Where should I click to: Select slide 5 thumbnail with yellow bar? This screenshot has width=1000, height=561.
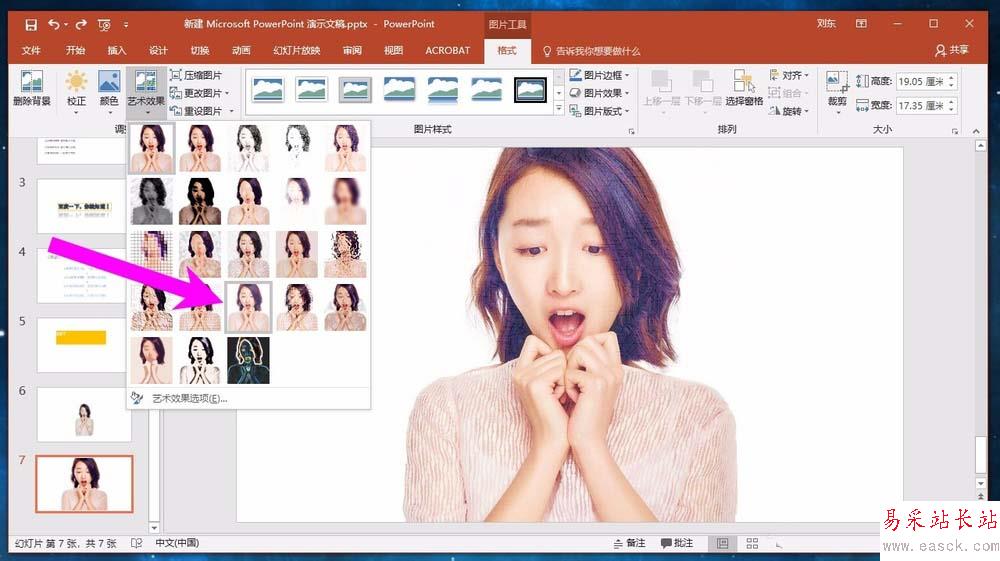[x=84, y=345]
